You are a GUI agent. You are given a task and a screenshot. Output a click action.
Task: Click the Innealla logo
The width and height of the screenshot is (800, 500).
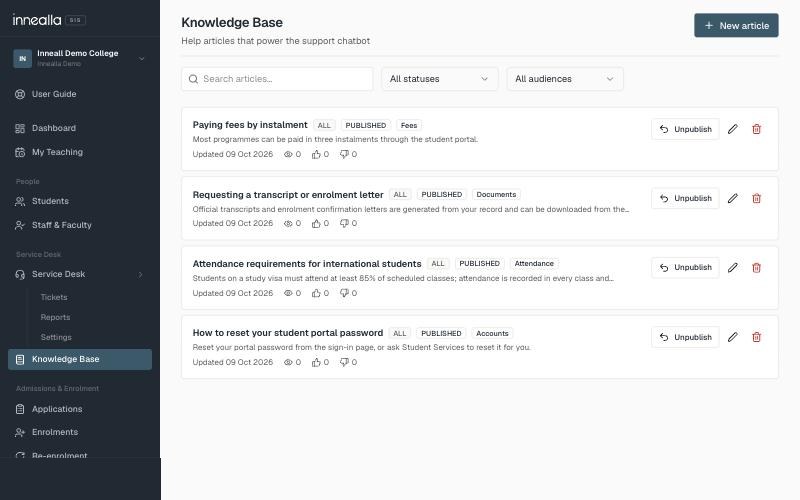[37, 20]
